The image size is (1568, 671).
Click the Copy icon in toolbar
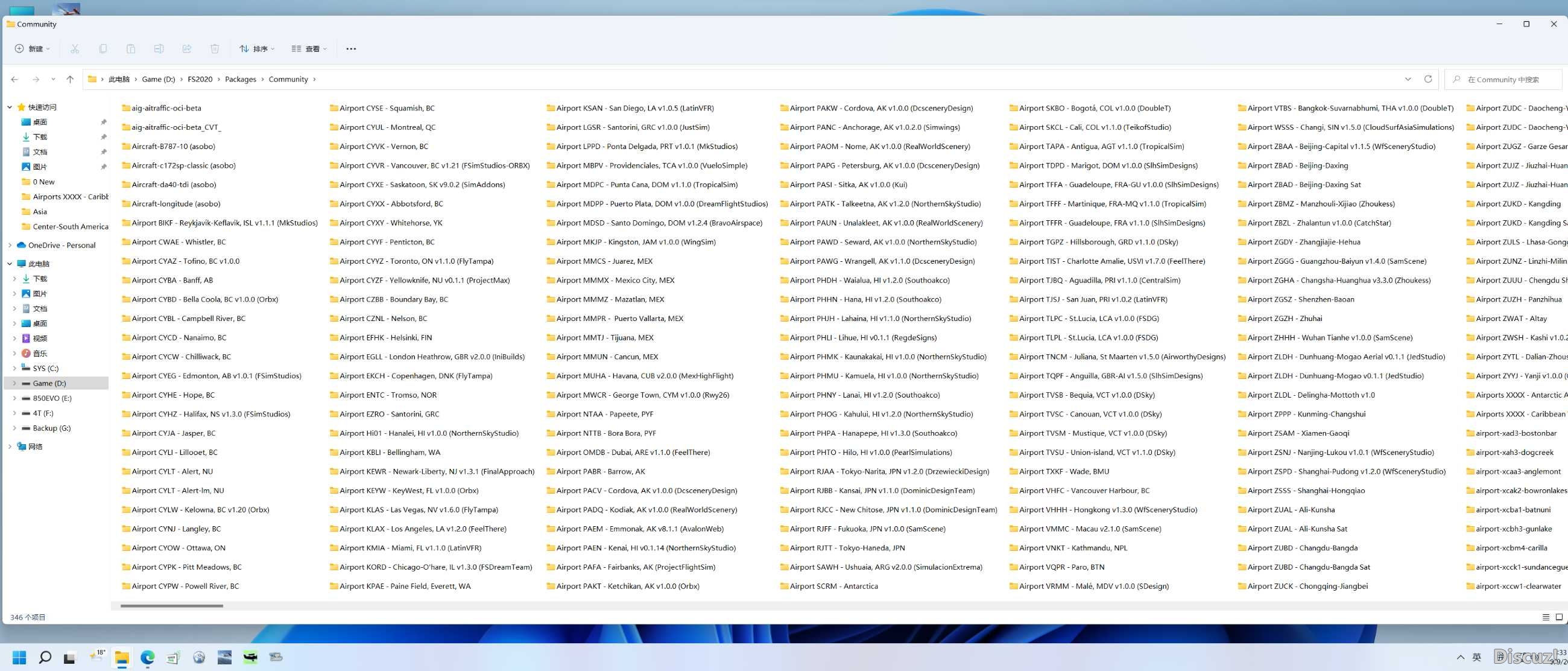[x=103, y=49]
